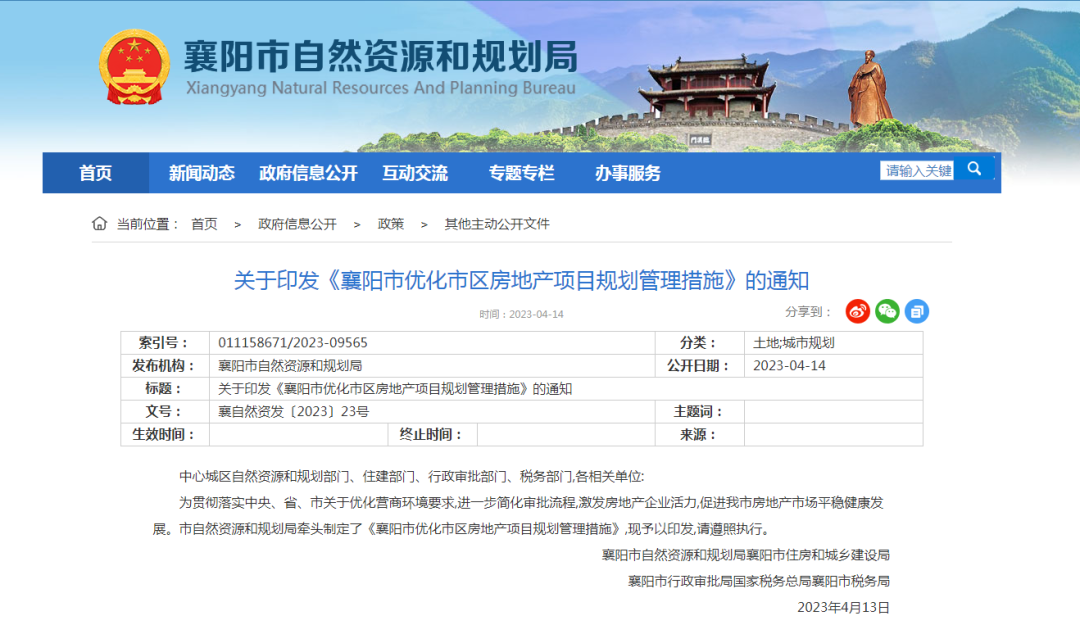Select document number 襄自然资发〔2023〕23号
The height and width of the screenshot is (634, 1080).
[293, 411]
